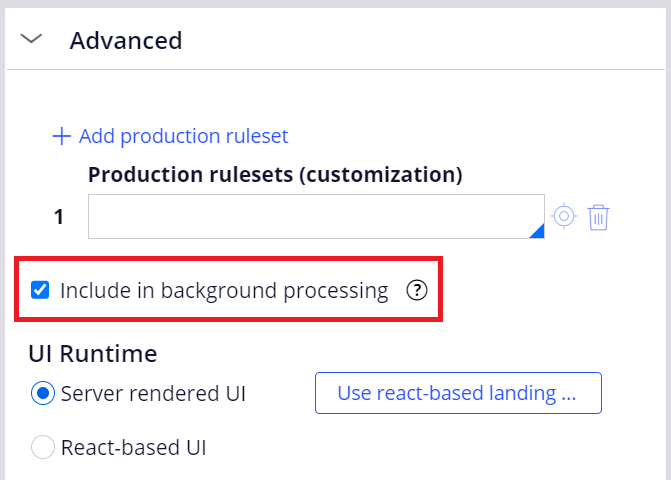Click the Advanced section heading text
The width and height of the screenshot is (671, 480).
126,41
